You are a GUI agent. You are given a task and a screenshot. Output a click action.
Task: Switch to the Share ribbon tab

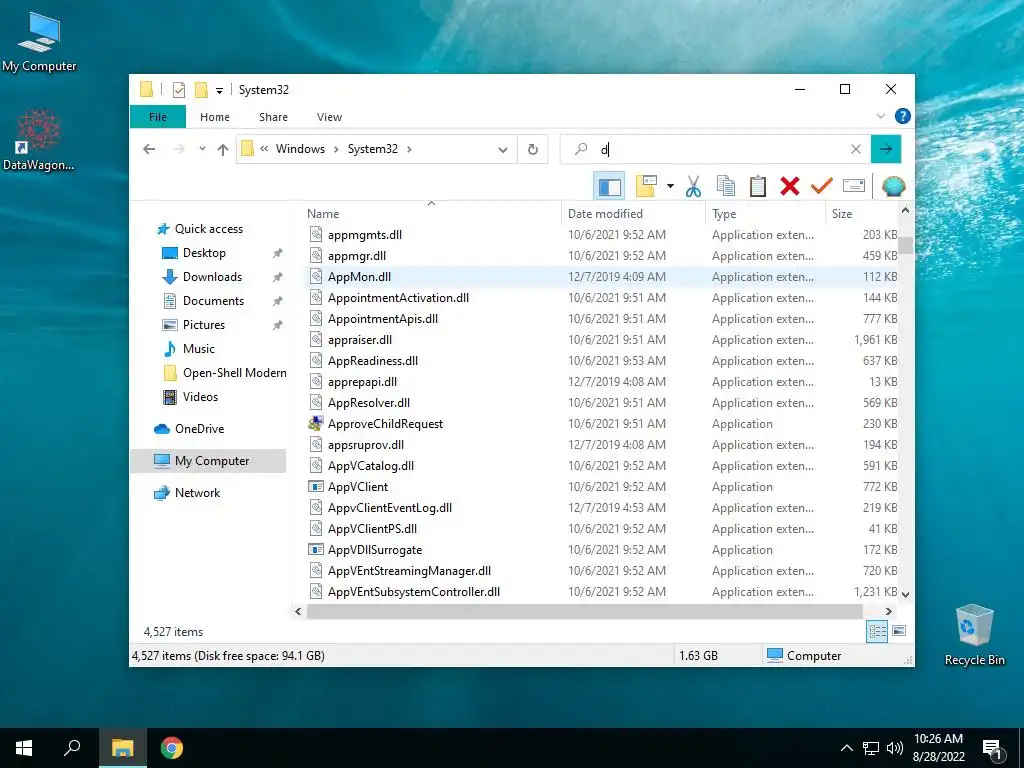[x=273, y=117]
